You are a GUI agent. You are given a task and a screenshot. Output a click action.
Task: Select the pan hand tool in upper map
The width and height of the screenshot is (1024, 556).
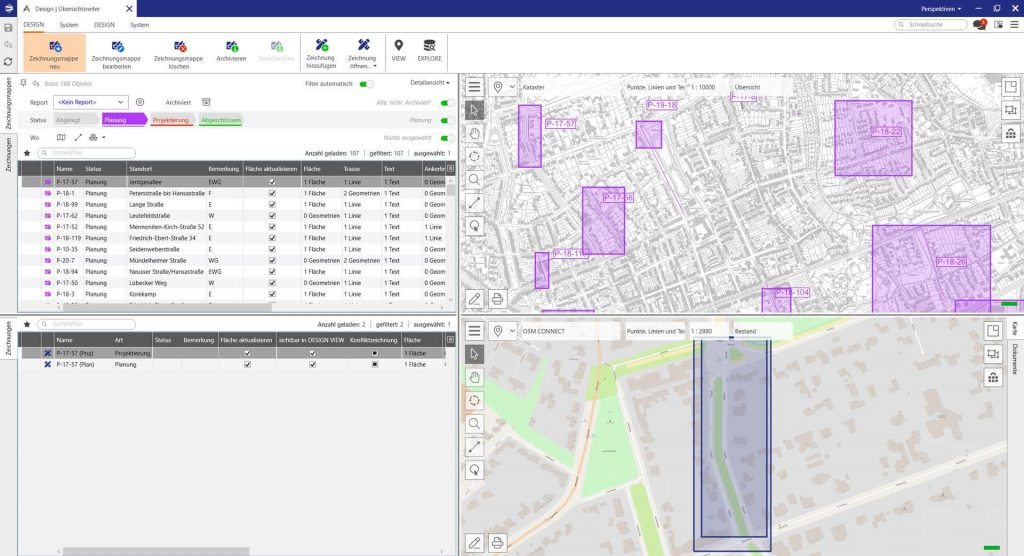pyautogui.click(x=474, y=133)
